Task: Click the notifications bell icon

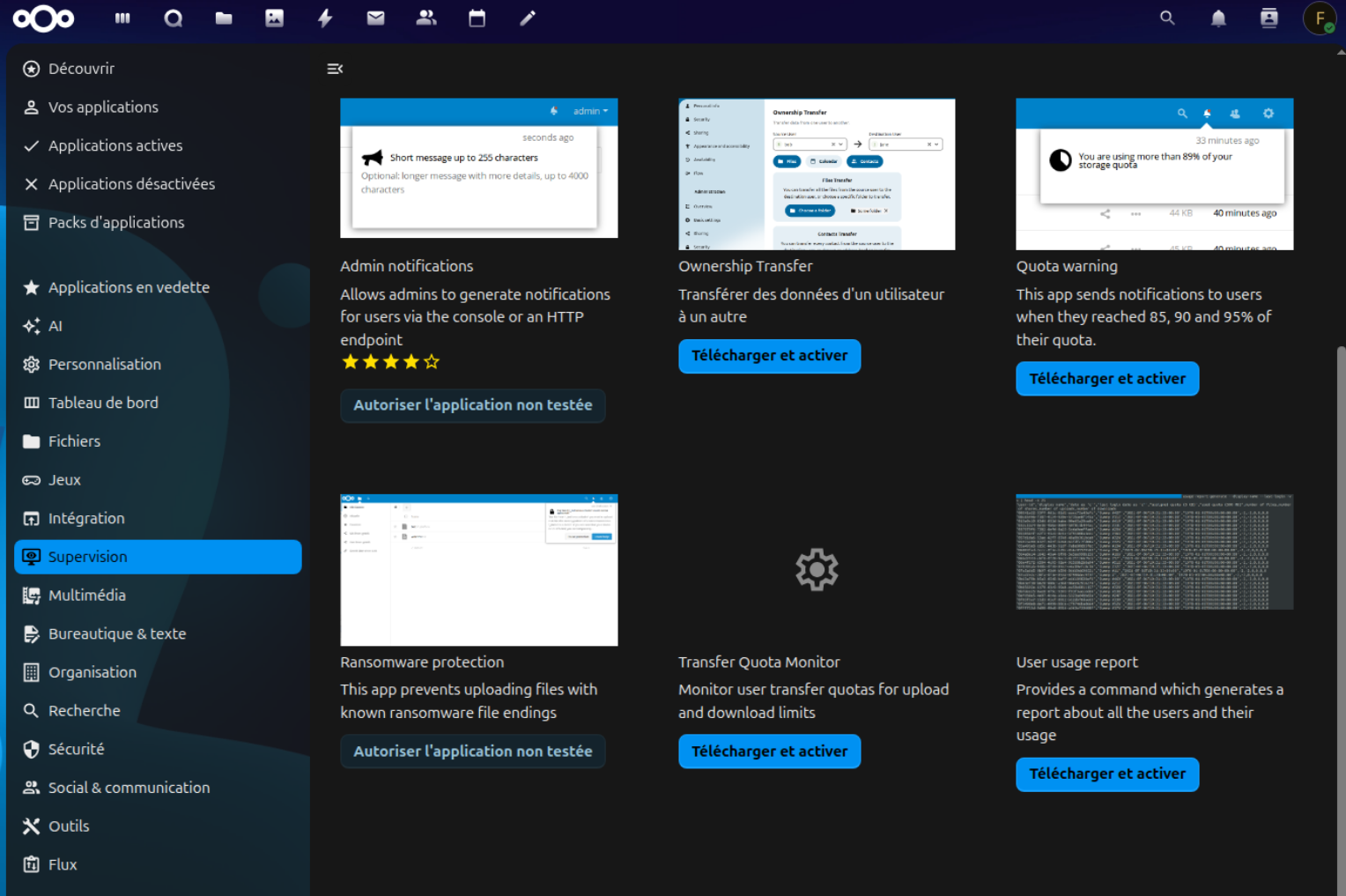Action: [1218, 19]
